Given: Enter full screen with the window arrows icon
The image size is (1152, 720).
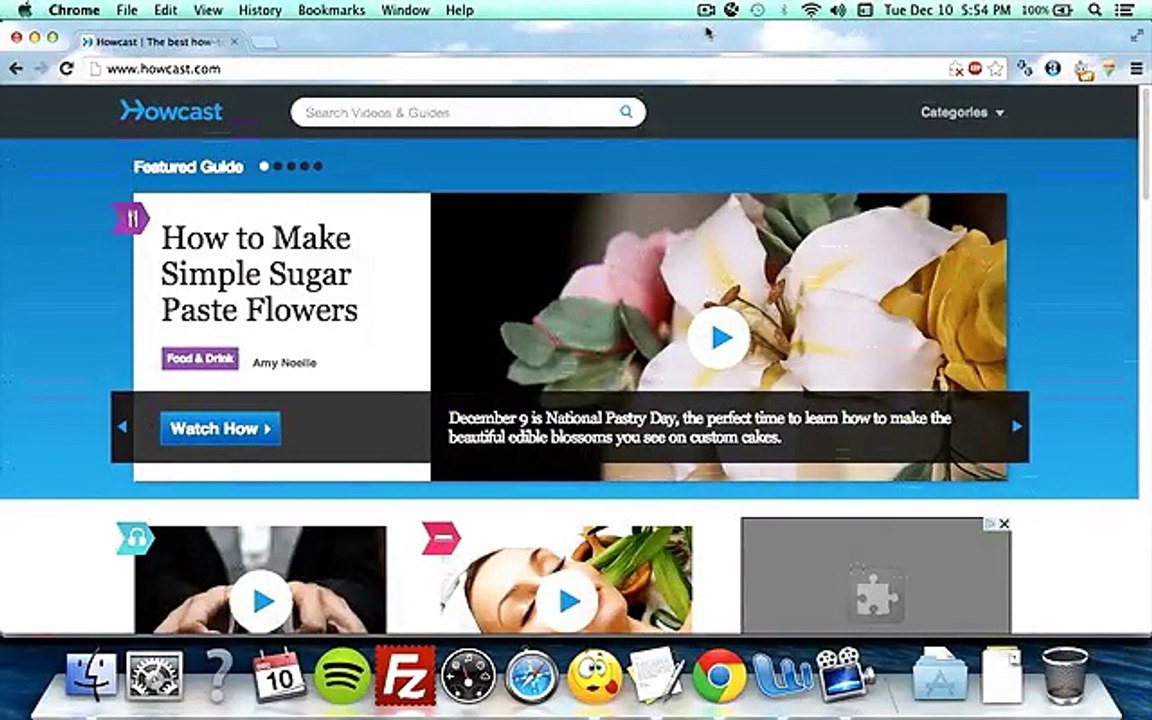Looking at the screenshot, I should pyautogui.click(x=1136, y=36).
